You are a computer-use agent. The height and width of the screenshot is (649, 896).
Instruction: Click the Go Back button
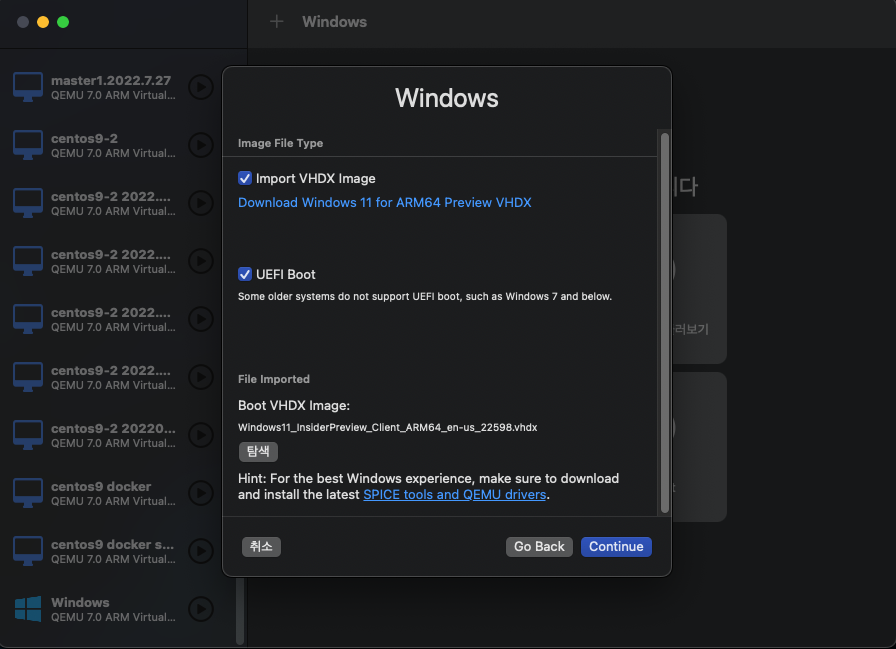click(539, 547)
